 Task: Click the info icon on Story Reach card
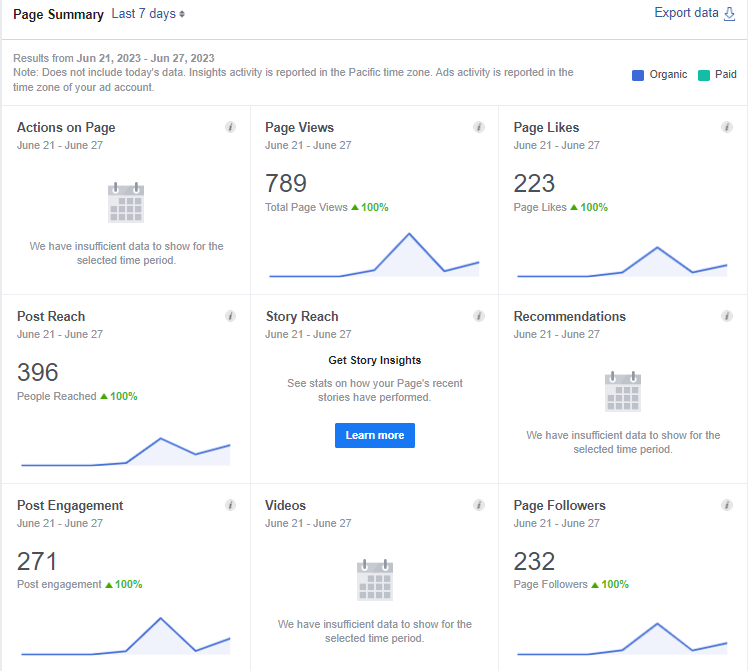coord(478,316)
